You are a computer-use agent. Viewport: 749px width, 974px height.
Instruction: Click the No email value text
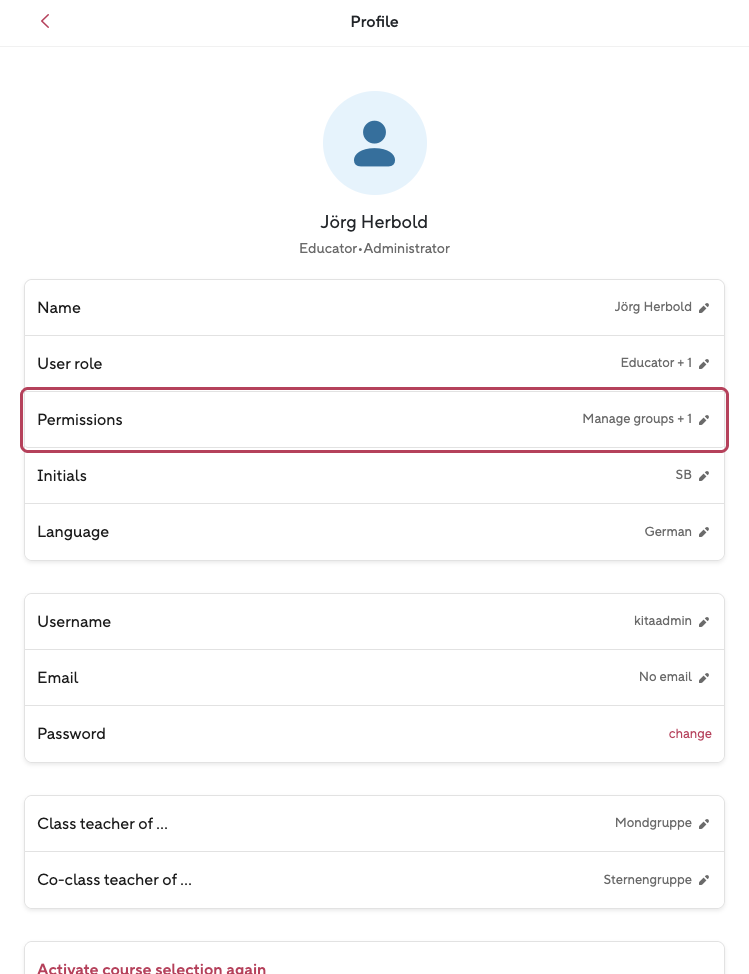(665, 677)
